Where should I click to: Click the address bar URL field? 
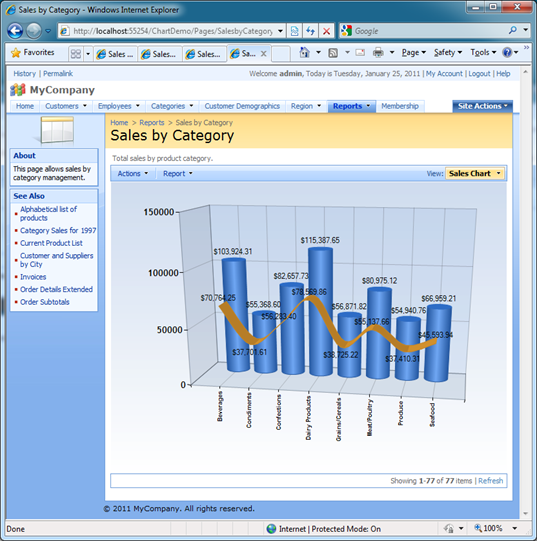pos(172,31)
